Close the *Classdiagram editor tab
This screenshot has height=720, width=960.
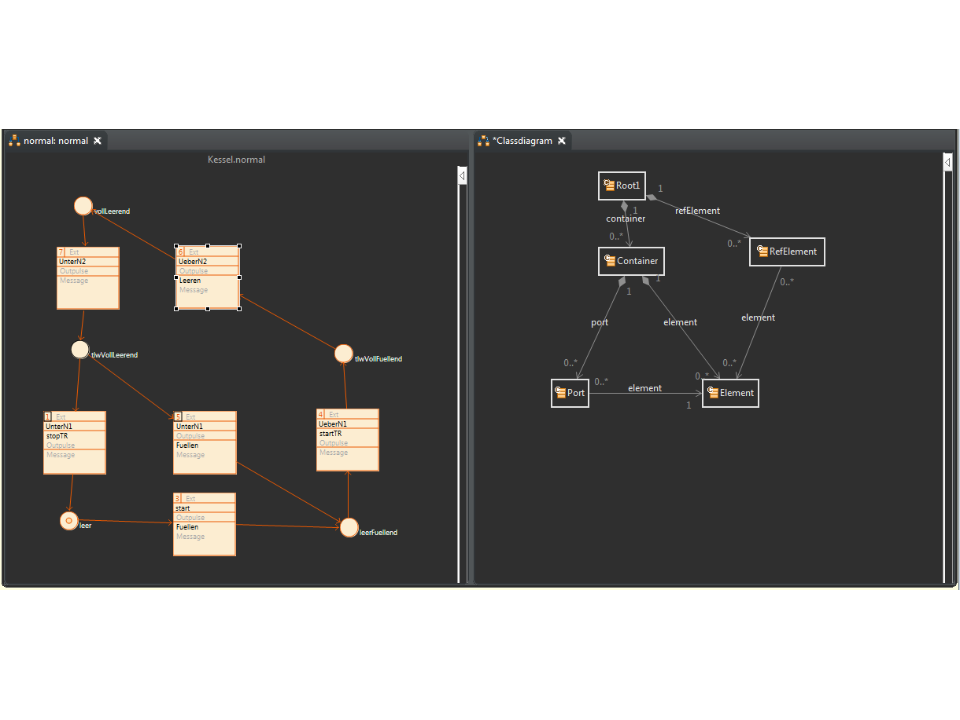click(x=562, y=141)
